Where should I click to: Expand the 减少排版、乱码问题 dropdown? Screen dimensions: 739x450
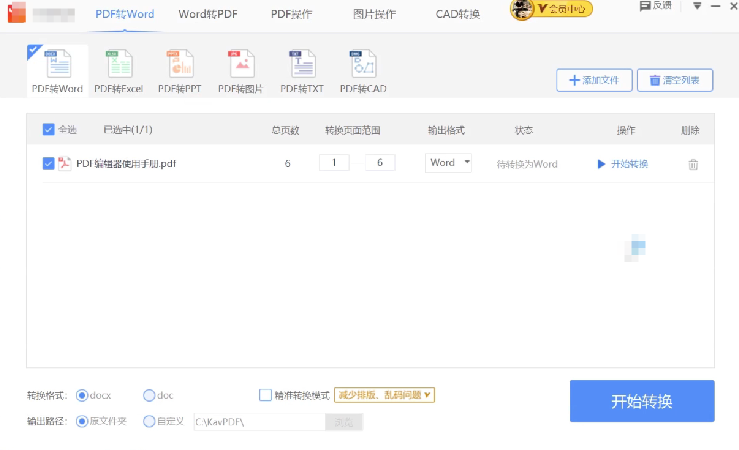click(384, 395)
